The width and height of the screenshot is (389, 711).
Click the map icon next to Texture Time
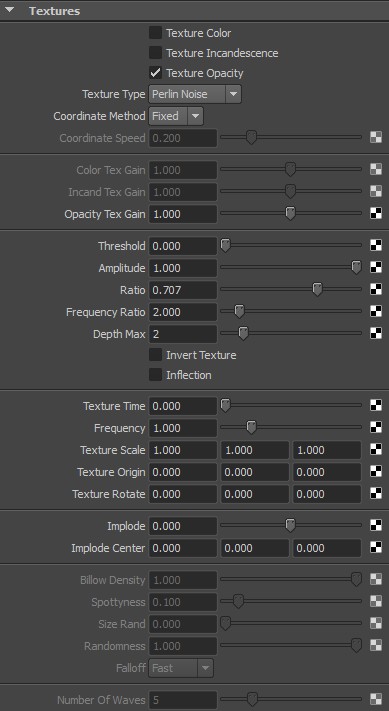click(376, 405)
